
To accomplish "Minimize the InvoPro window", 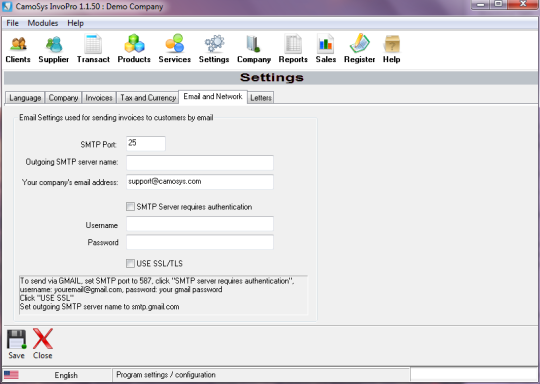I will [481, 4].
